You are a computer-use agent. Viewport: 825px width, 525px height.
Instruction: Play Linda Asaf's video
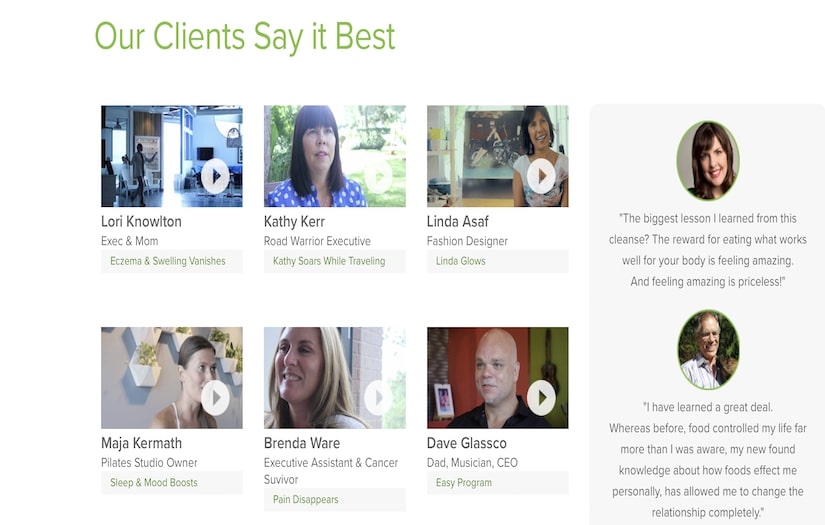[541, 176]
